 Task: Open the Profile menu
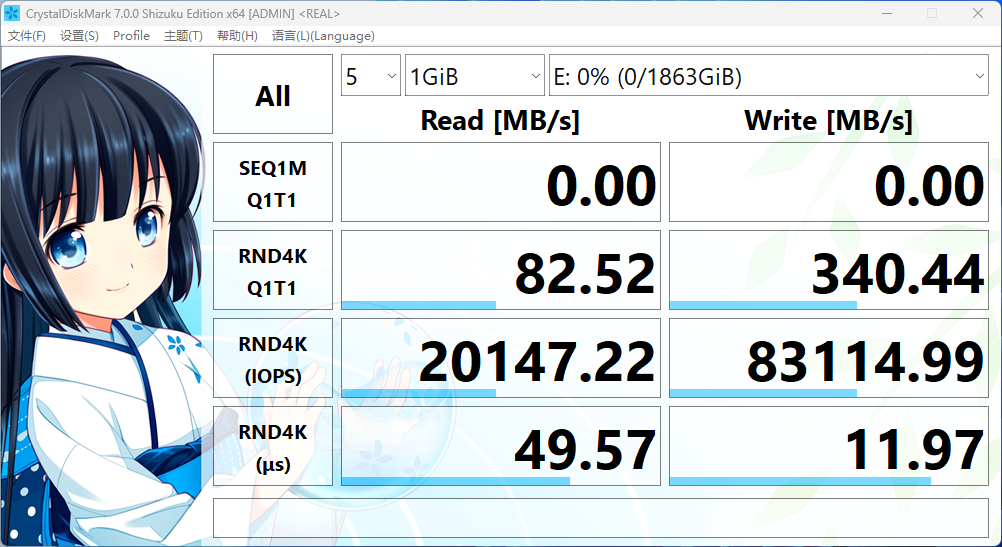[131, 36]
